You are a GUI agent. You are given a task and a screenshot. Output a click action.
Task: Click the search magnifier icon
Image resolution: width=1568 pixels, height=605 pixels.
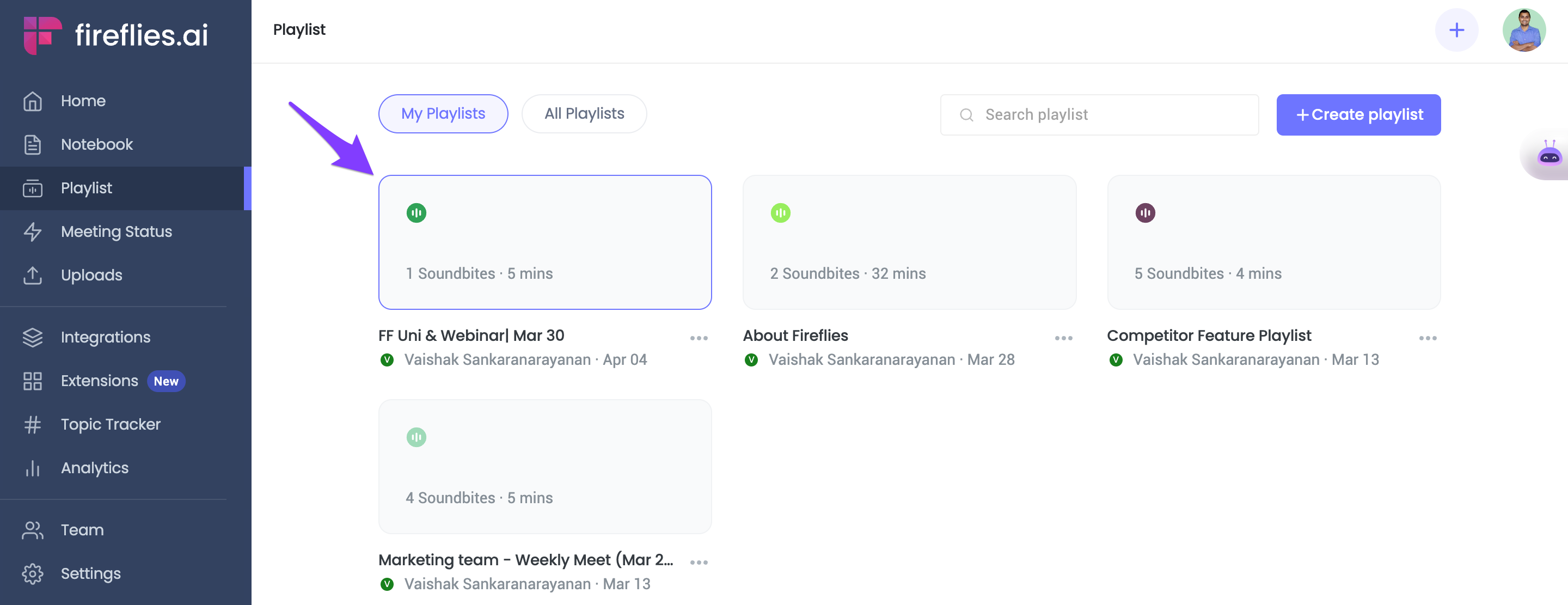coord(966,115)
